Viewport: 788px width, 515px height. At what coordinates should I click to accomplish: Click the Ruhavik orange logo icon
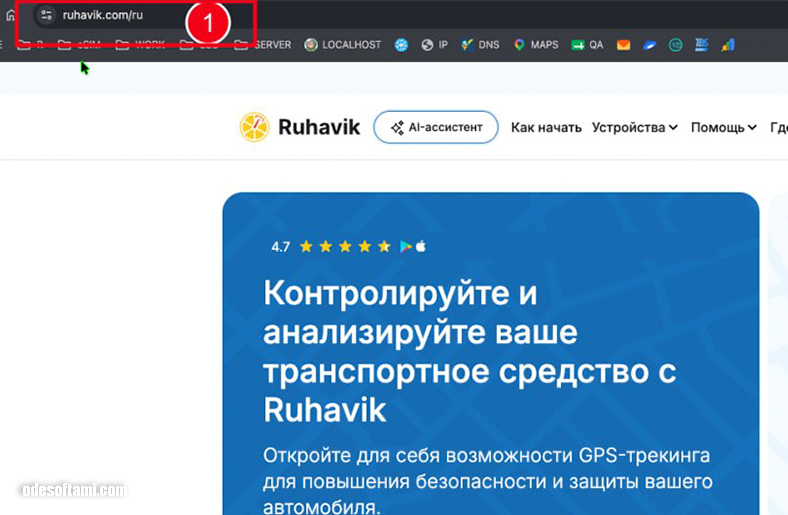click(x=254, y=127)
